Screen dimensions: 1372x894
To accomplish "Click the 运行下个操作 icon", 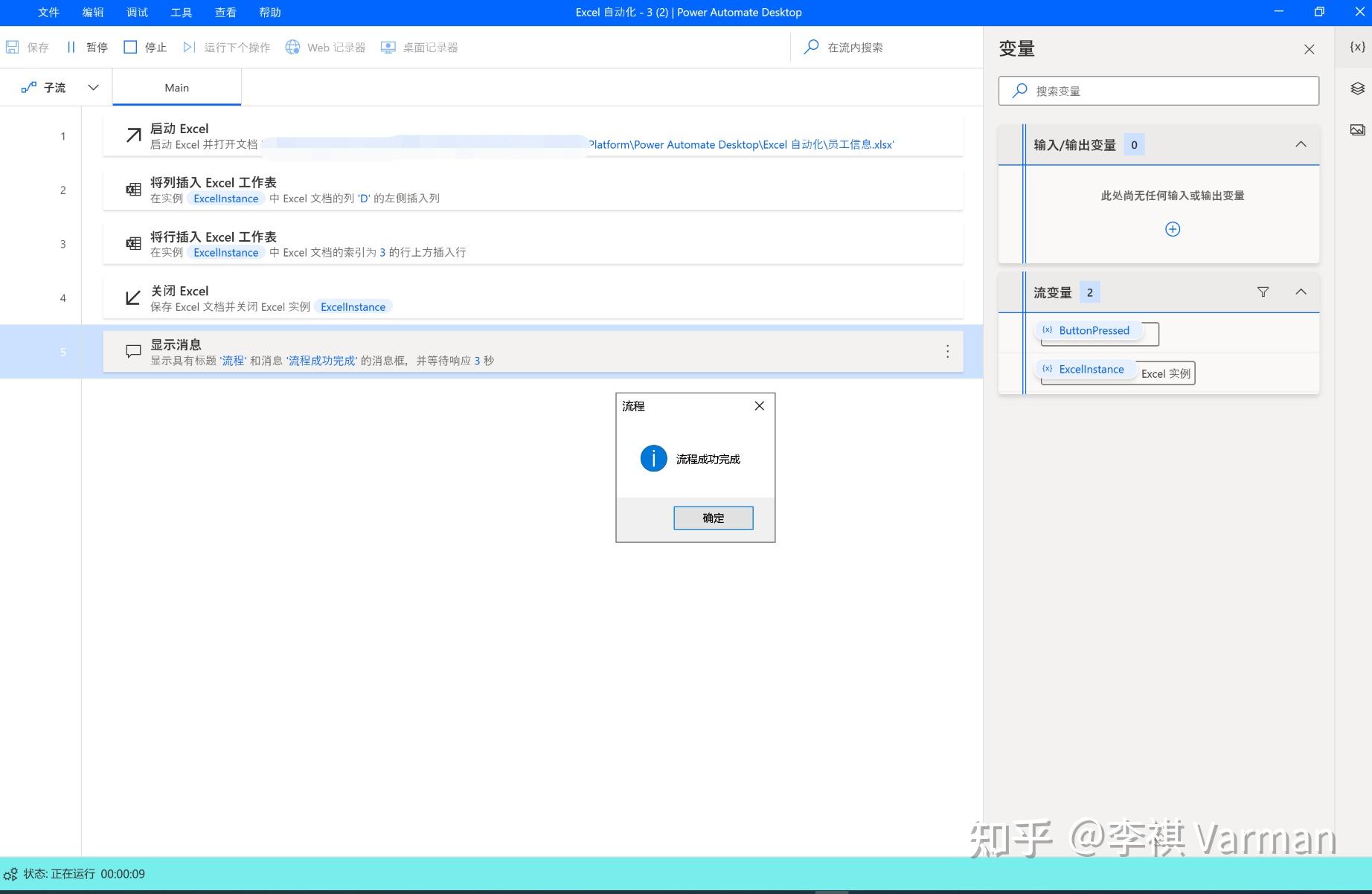I will pos(188,46).
